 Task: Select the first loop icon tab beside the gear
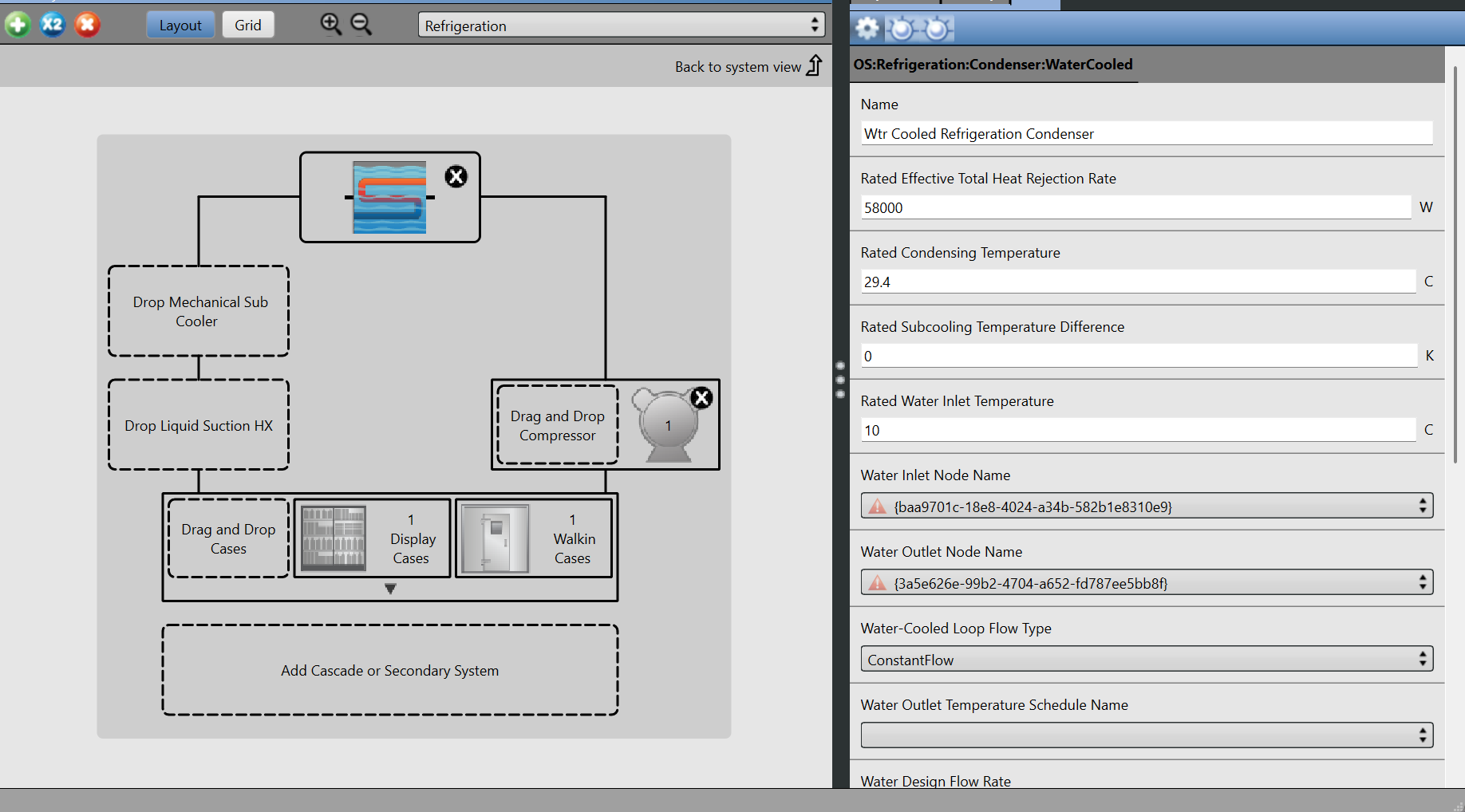pos(901,28)
